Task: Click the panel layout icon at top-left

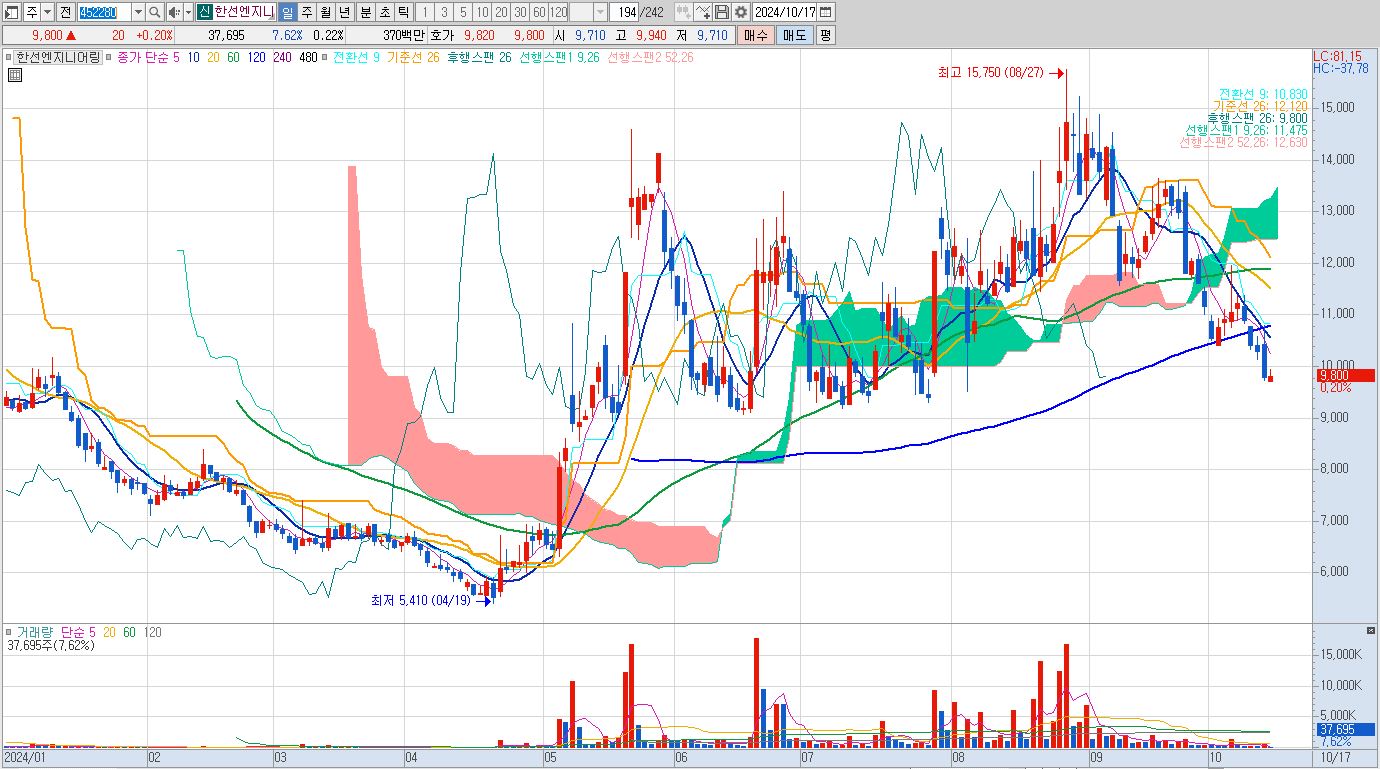Action: click(11, 12)
